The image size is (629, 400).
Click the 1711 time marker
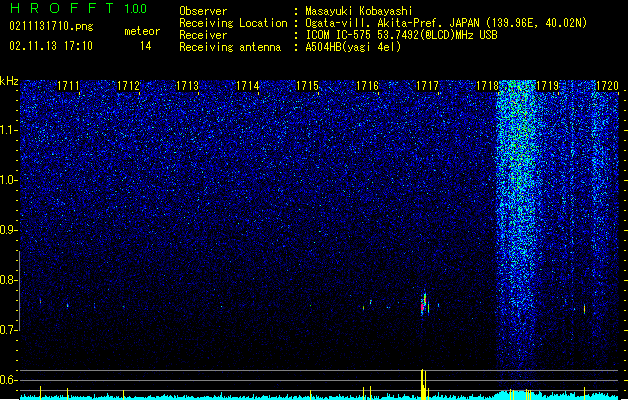68,86
